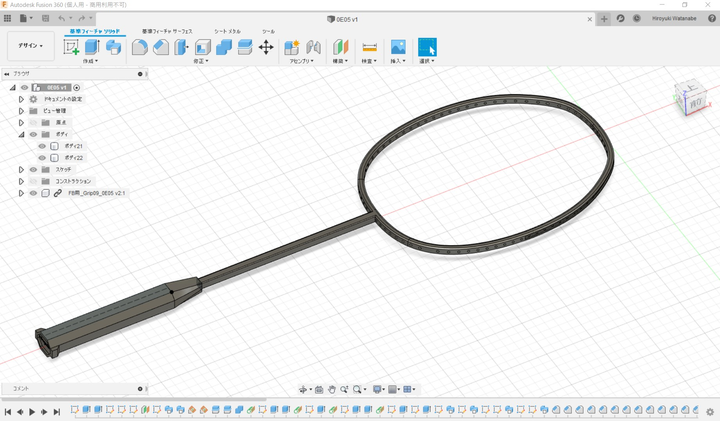Expand the ドキュメントの設定 tree node
The image size is (720, 421).
(21, 99)
